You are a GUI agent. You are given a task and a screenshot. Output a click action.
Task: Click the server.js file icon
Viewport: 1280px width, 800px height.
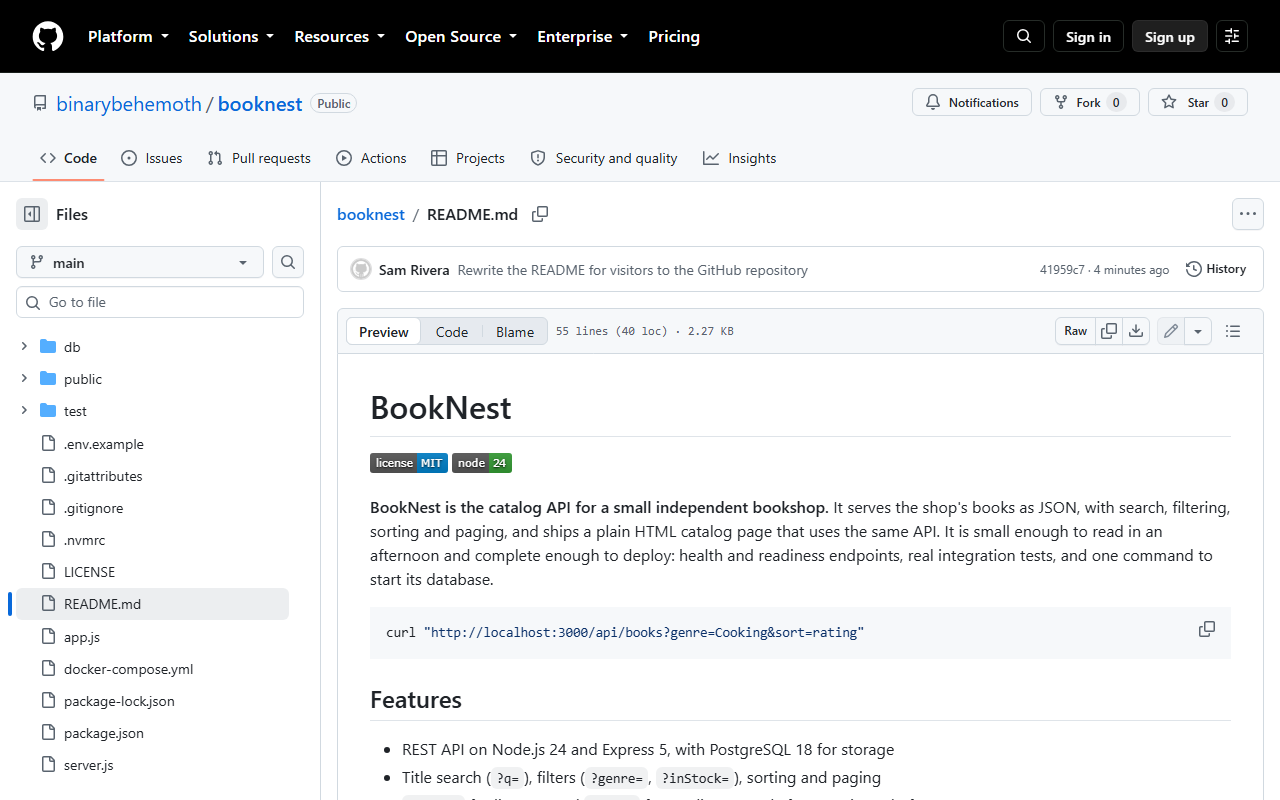[x=48, y=765]
